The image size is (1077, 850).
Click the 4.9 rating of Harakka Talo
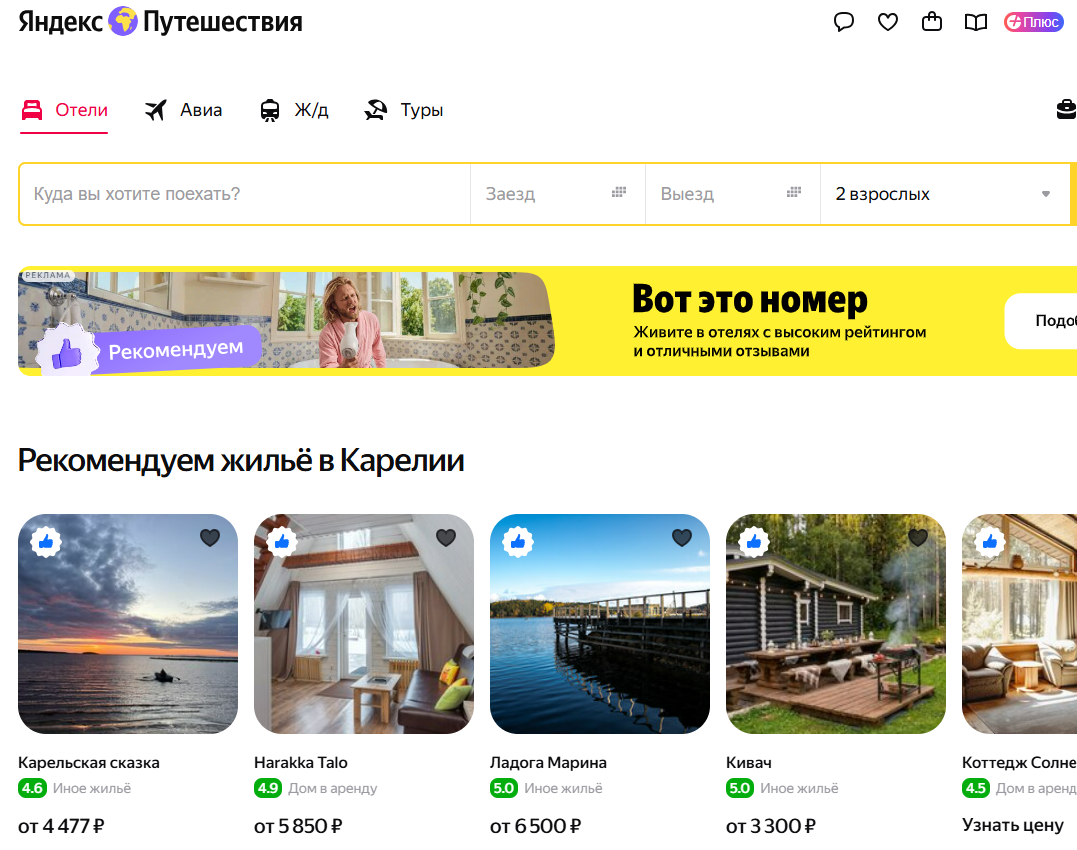click(268, 788)
